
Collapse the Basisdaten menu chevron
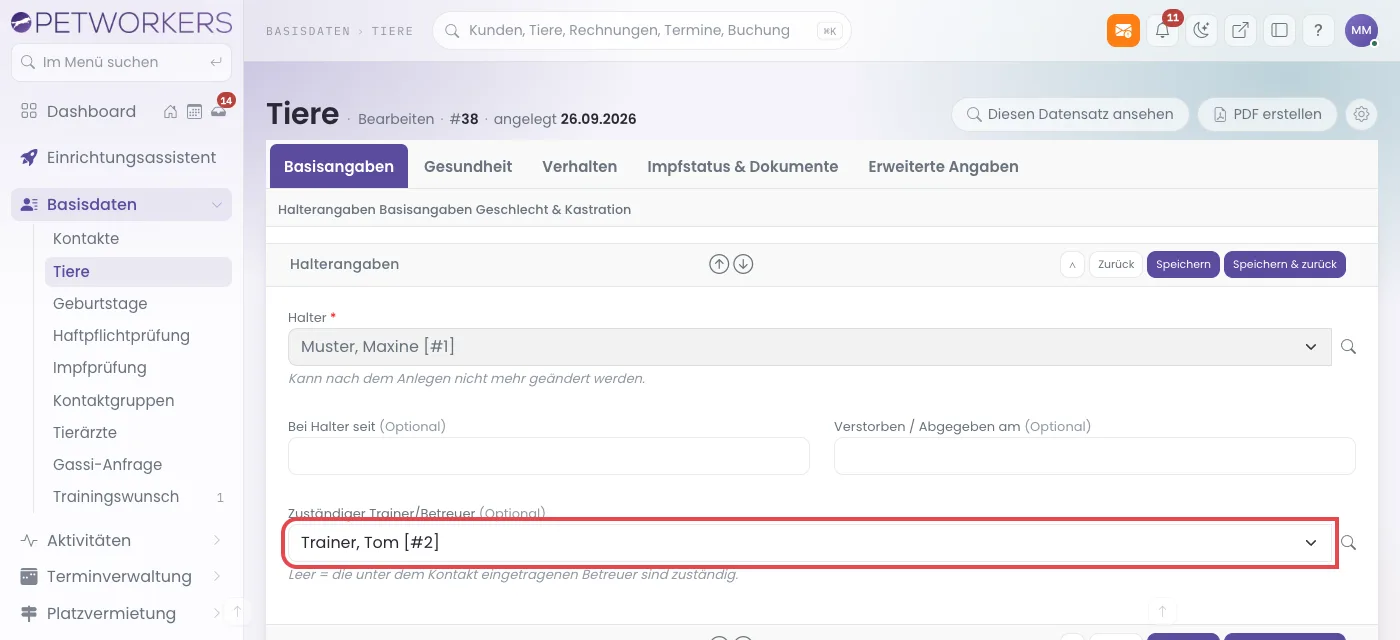(217, 205)
